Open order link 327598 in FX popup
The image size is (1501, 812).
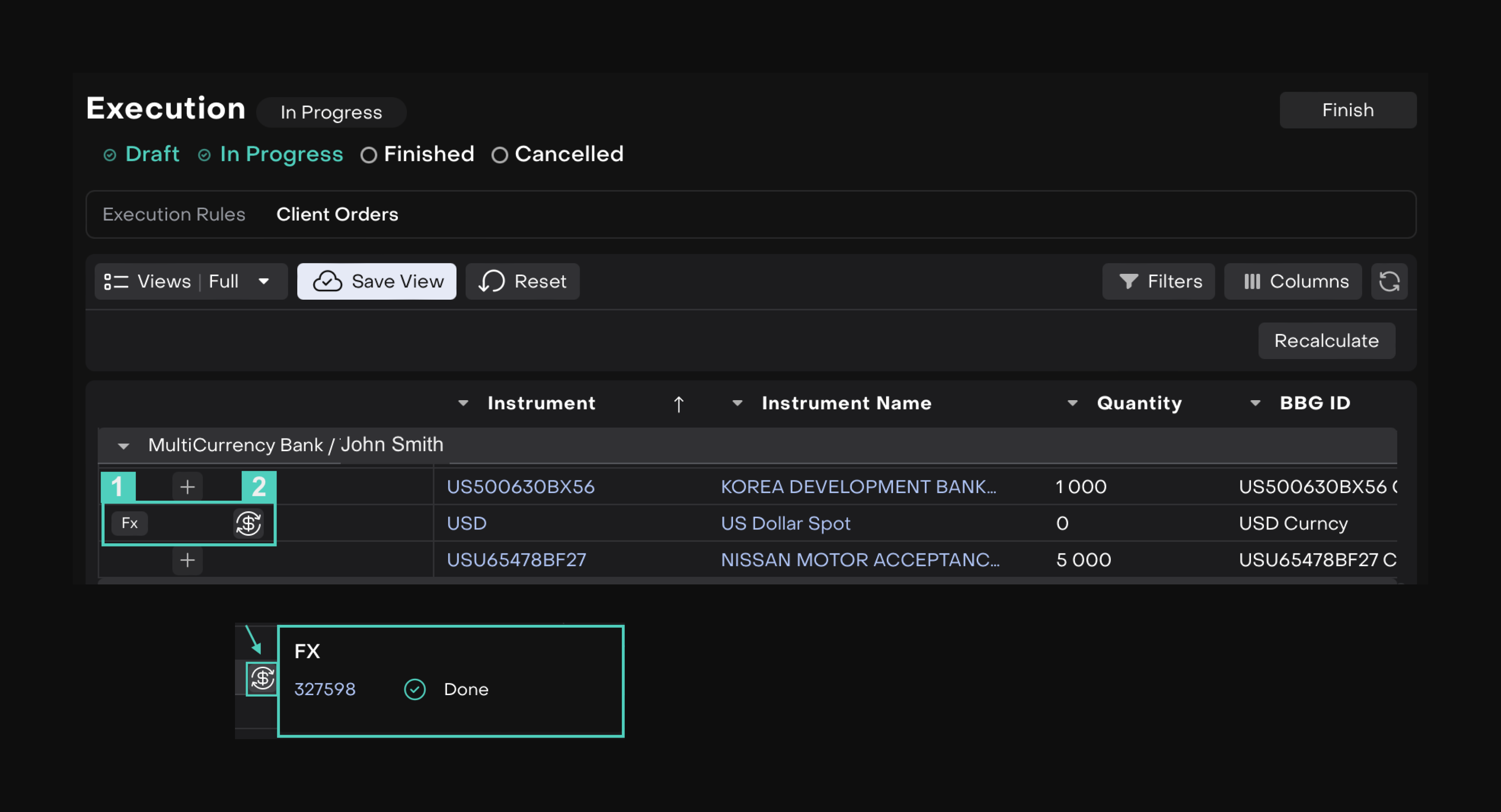(325, 690)
